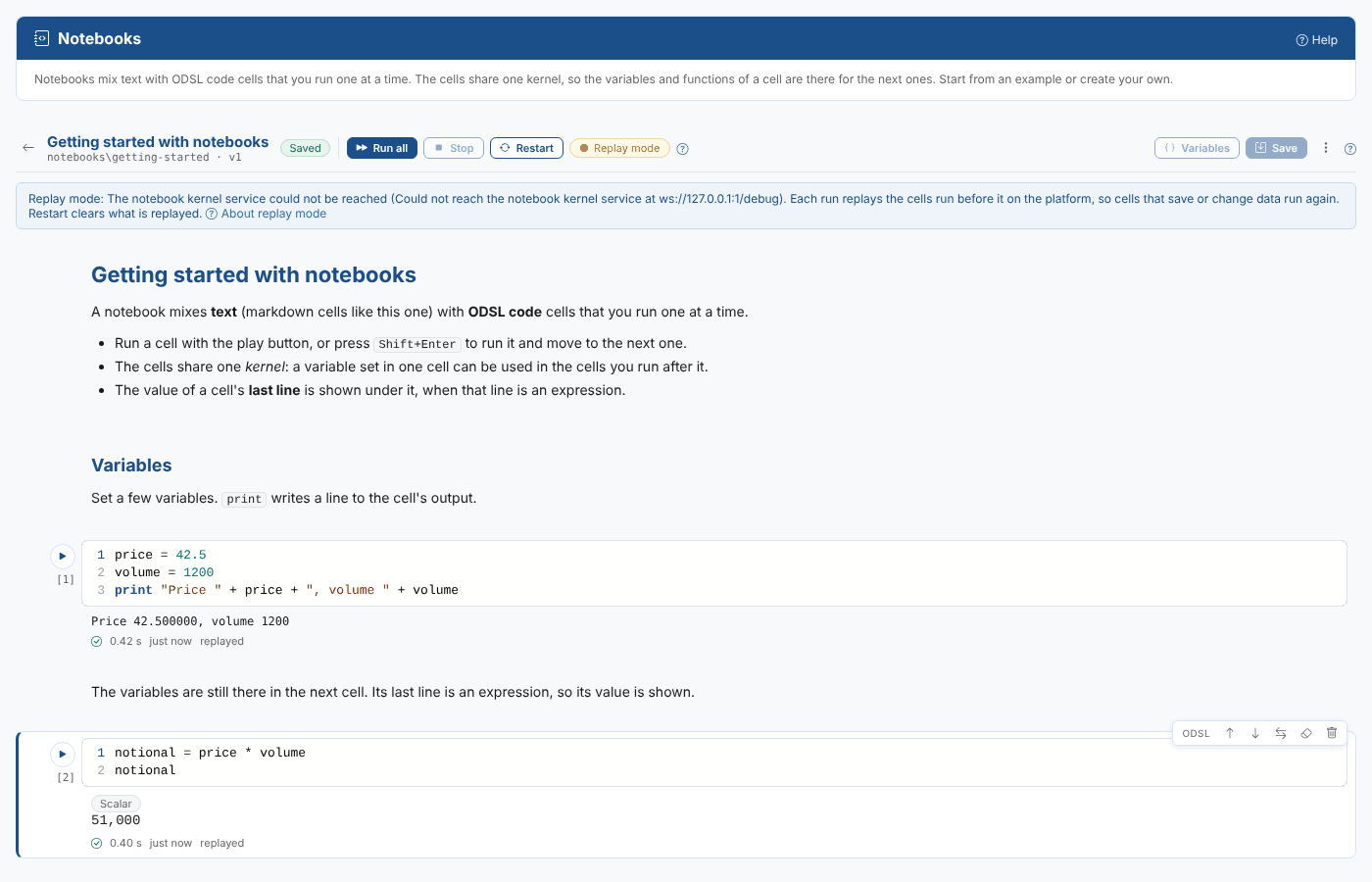Image resolution: width=1372 pixels, height=882 pixels.
Task: Open the help icon next to Replay mode
Action: [683, 149]
